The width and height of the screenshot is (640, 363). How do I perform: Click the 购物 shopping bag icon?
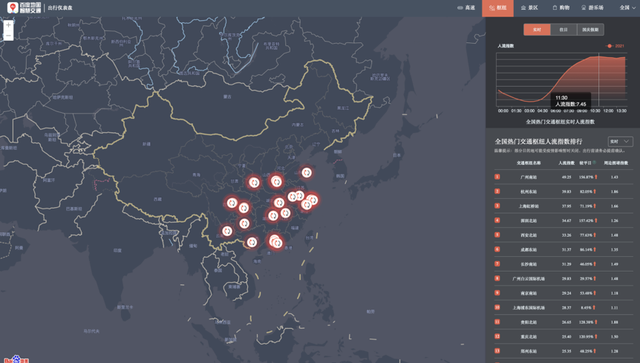555,8
